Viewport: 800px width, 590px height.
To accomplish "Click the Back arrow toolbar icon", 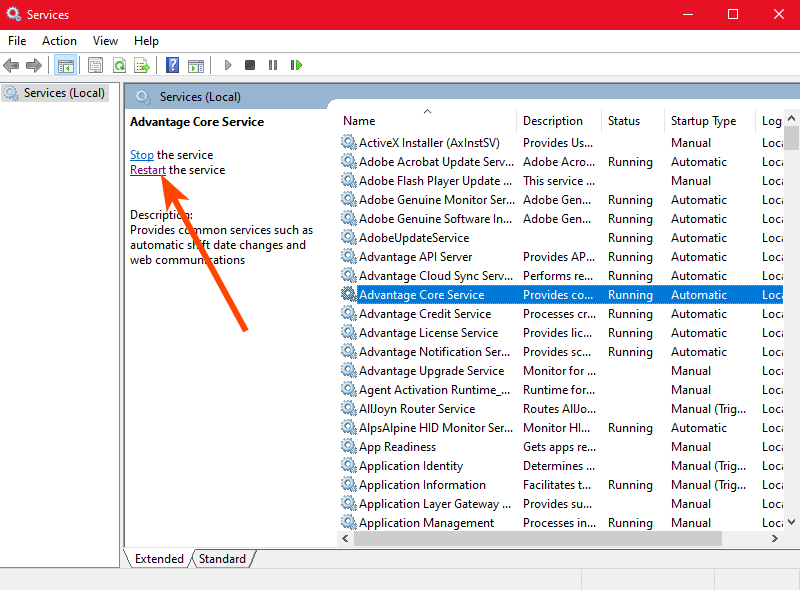I will pyautogui.click(x=11, y=65).
